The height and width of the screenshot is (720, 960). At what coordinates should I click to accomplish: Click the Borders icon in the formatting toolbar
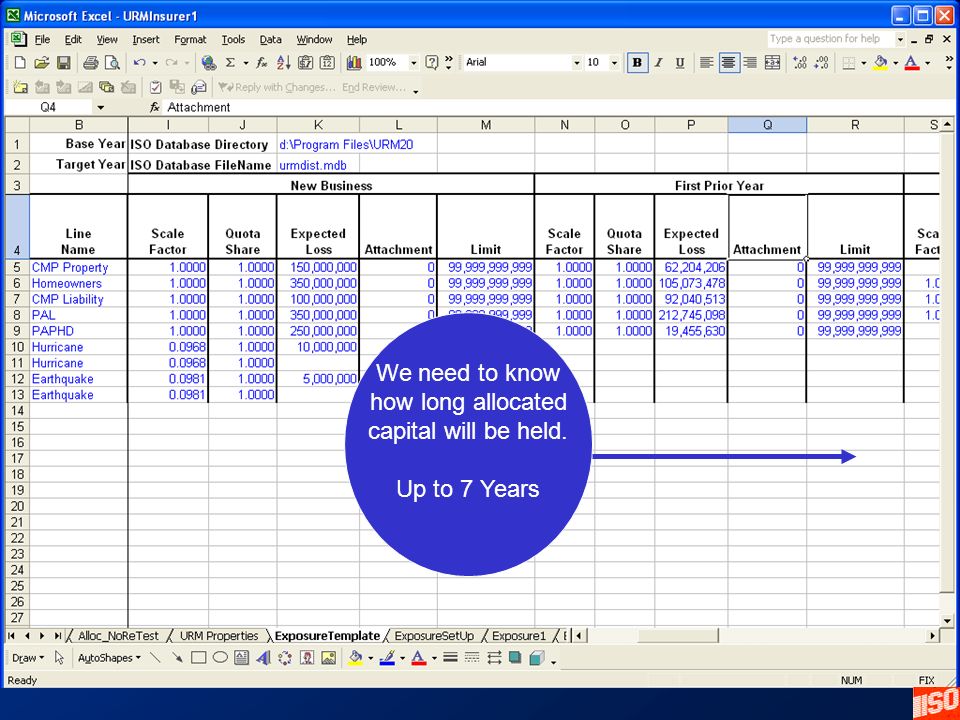849,62
